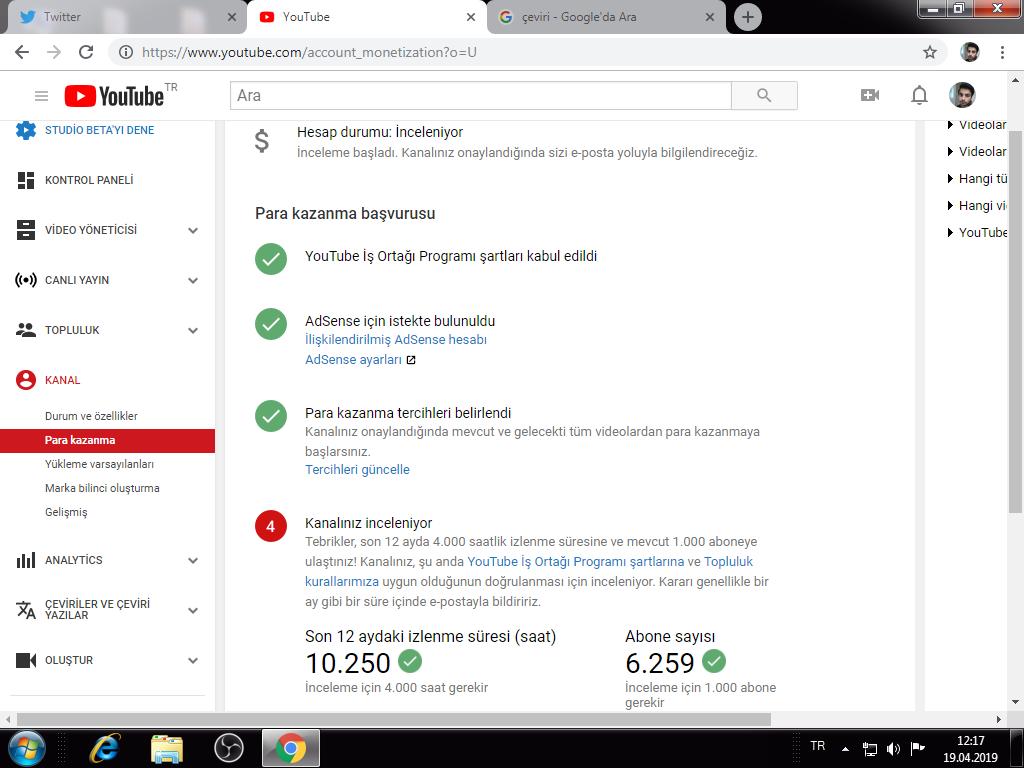
Task: Open the create video camera icon
Action: (x=870, y=95)
